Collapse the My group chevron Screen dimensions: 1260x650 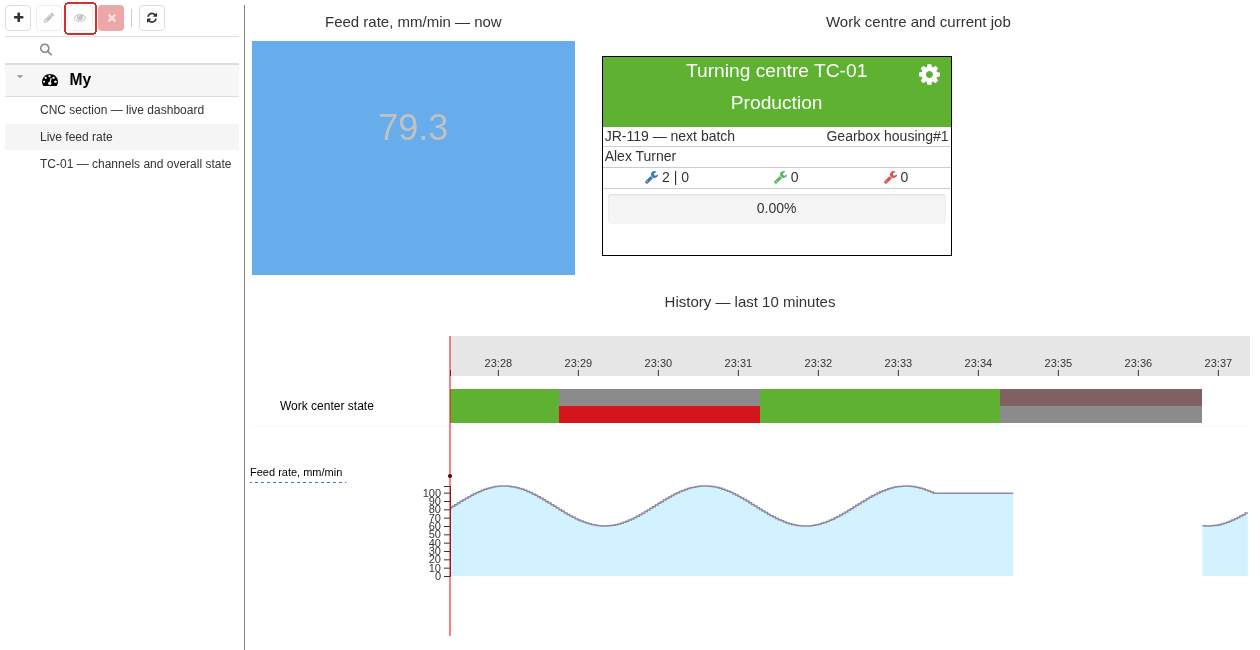[x=20, y=77]
